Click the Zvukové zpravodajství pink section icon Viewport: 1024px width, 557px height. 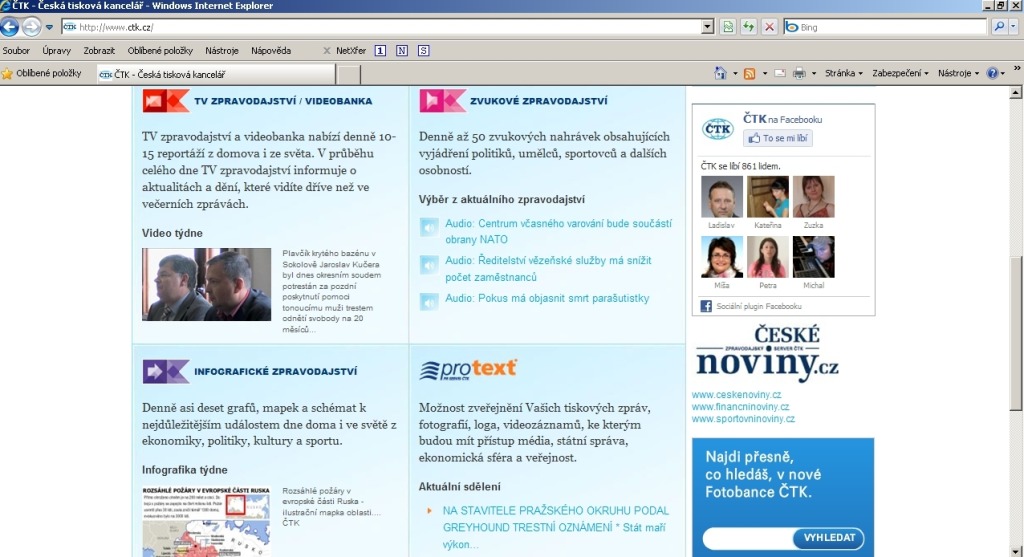[443, 101]
